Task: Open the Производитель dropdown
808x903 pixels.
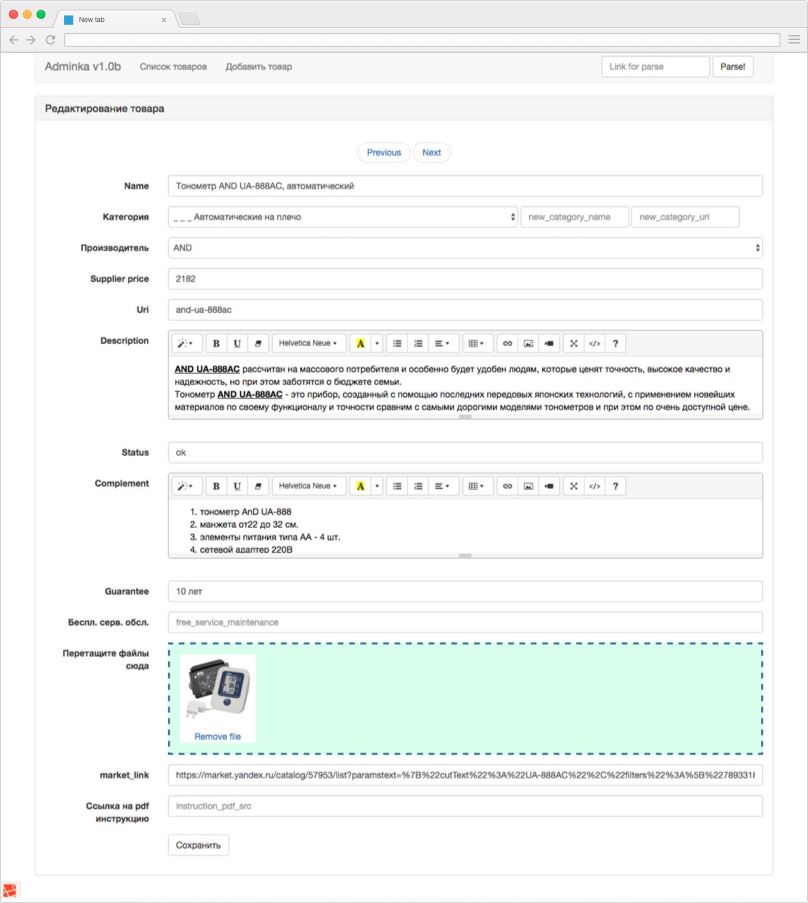Action: click(x=465, y=247)
